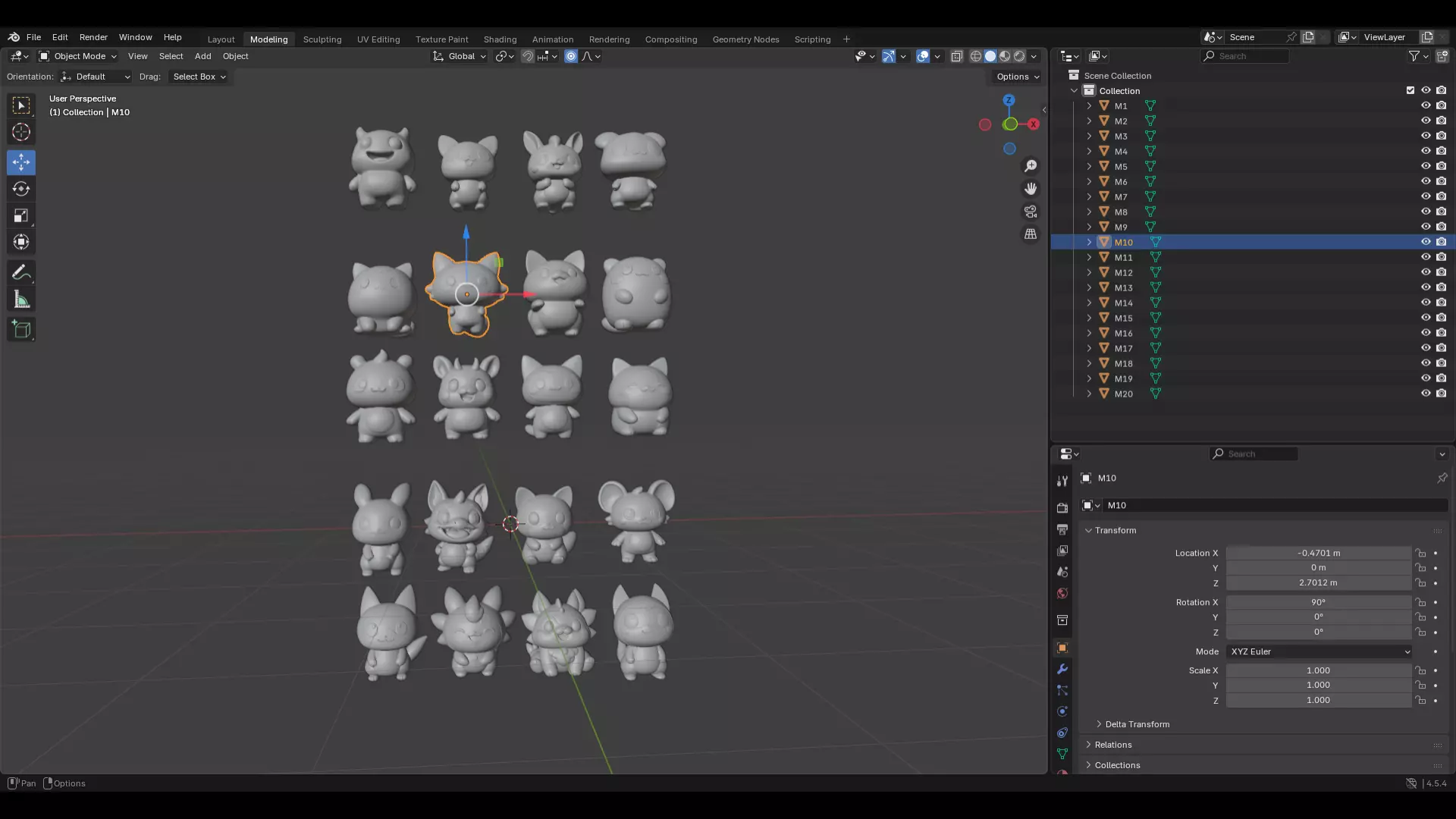Select the Add Cube tool
The width and height of the screenshot is (1456, 819).
coord(21,330)
